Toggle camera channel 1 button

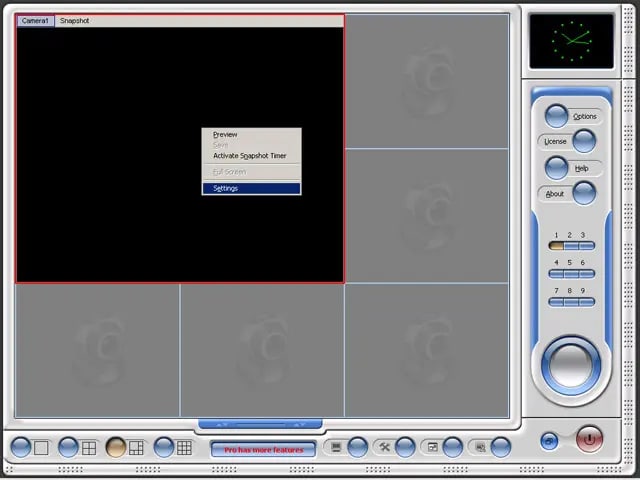click(x=556, y=246)
